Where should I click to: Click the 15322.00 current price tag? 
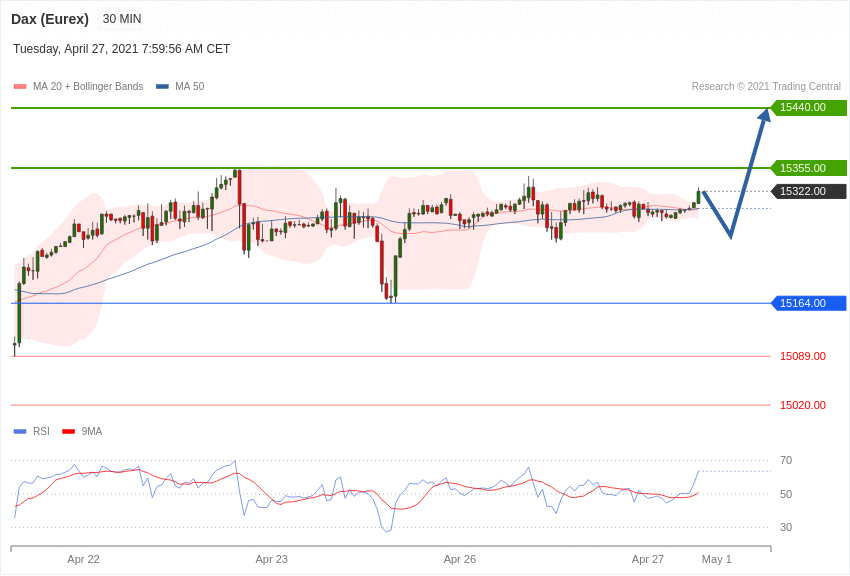pyautogui.click(x=808, y=191)
